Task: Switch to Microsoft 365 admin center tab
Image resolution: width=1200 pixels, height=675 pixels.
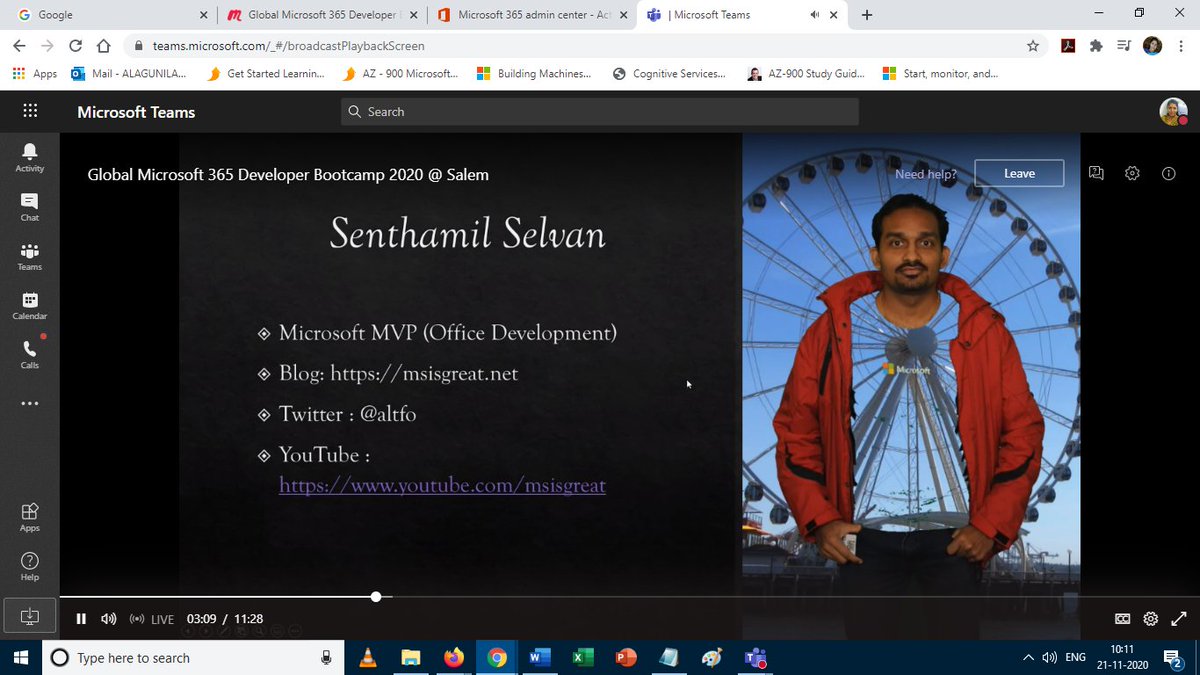Action: pyautogui.click(x=530, y=15)
